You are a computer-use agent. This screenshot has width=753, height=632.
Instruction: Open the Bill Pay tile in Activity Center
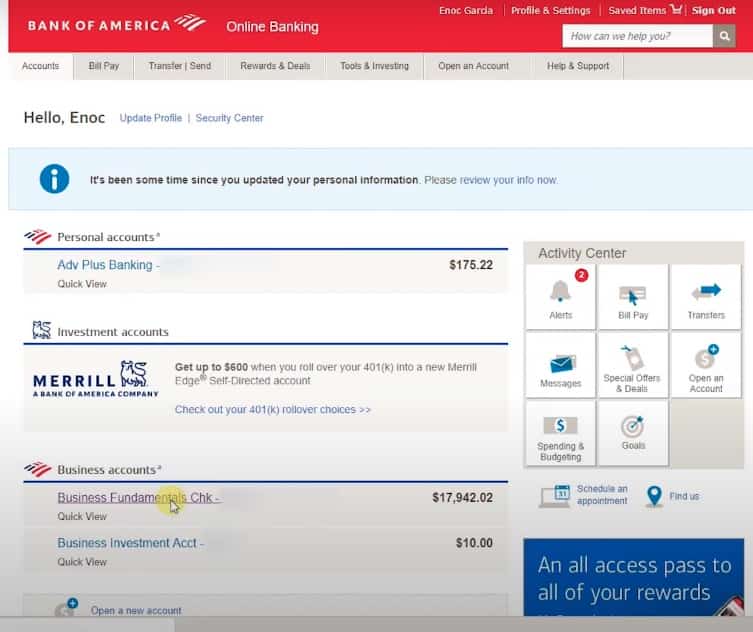click(x=633, y=297)
